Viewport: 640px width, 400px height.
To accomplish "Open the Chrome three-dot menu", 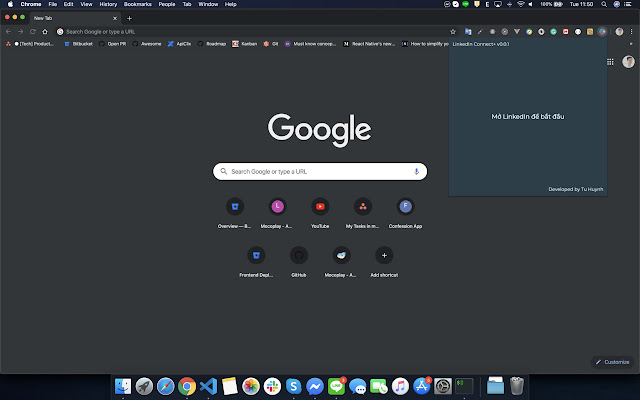I will [x=631, y=31].
